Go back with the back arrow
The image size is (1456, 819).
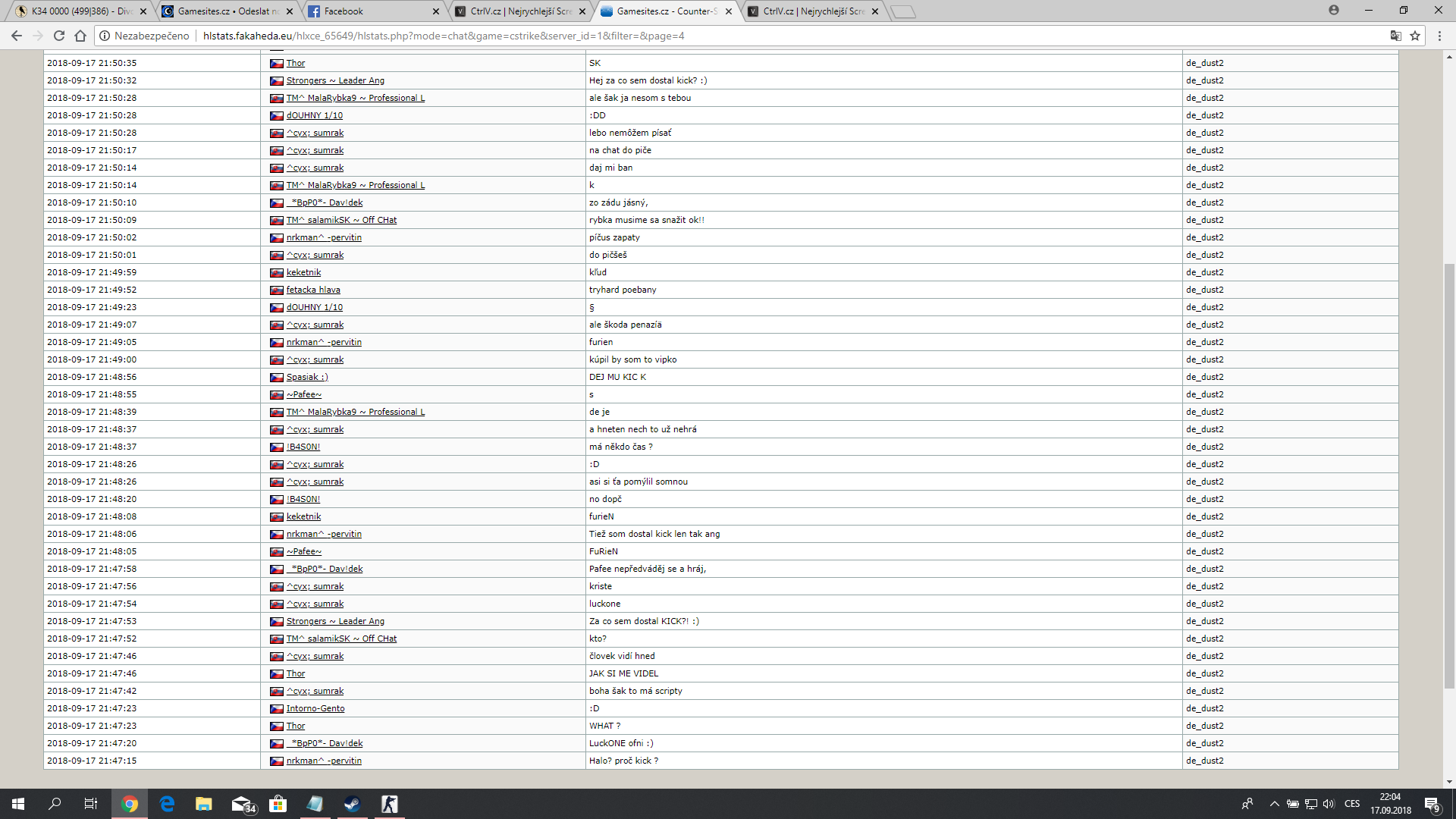point(17,36)
